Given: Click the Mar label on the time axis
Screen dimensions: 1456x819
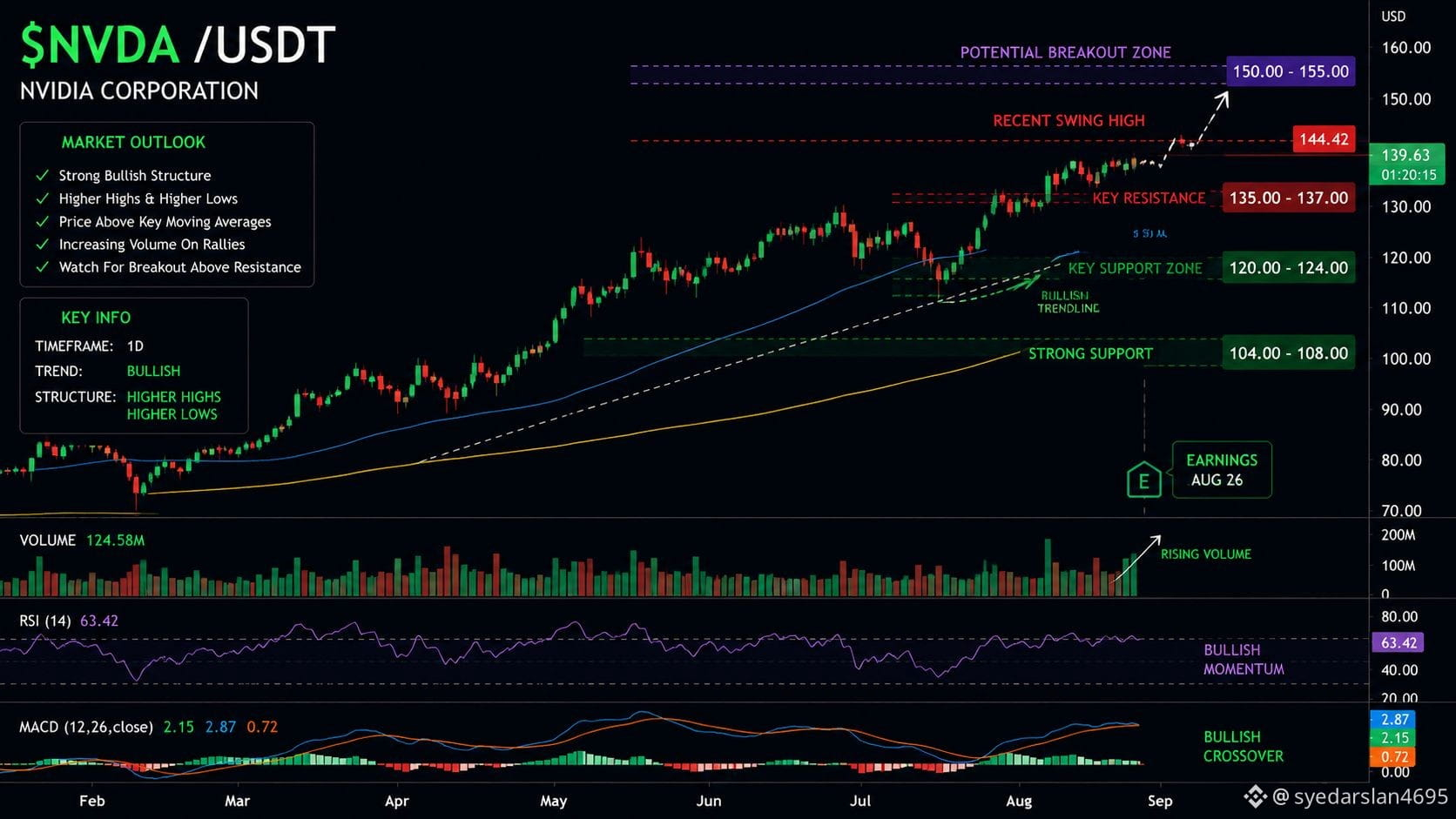Looking at the screenshot, I should pos(237,801).
